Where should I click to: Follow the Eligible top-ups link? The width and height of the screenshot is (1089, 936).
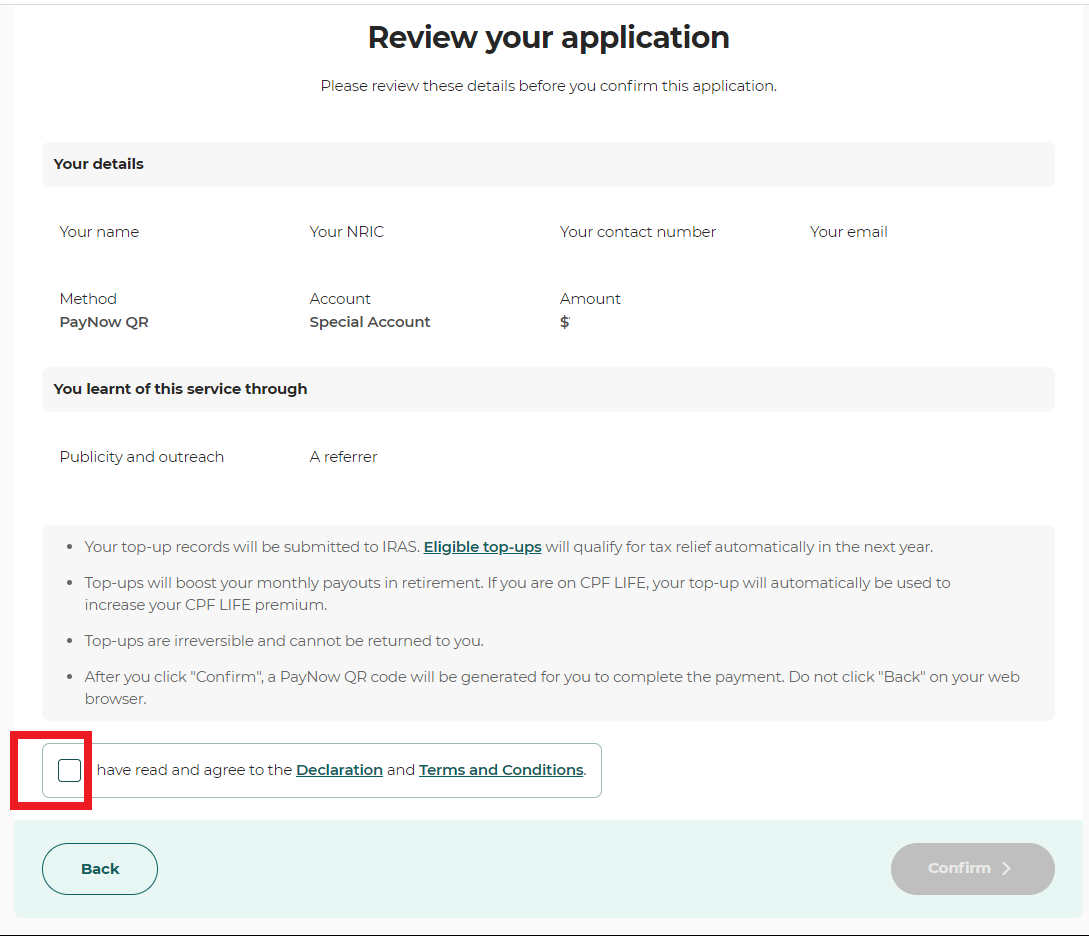482,547
